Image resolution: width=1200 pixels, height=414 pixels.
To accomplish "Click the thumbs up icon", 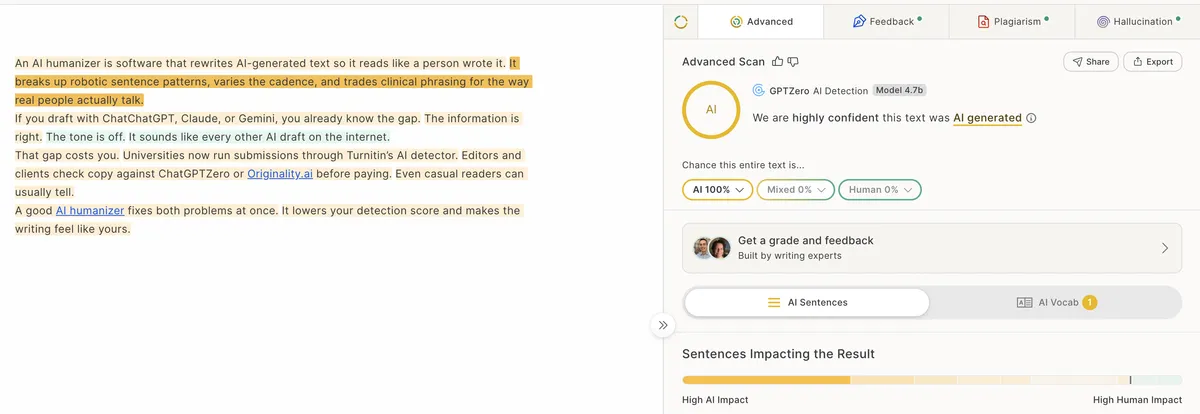I will click(x=777, y=62).
